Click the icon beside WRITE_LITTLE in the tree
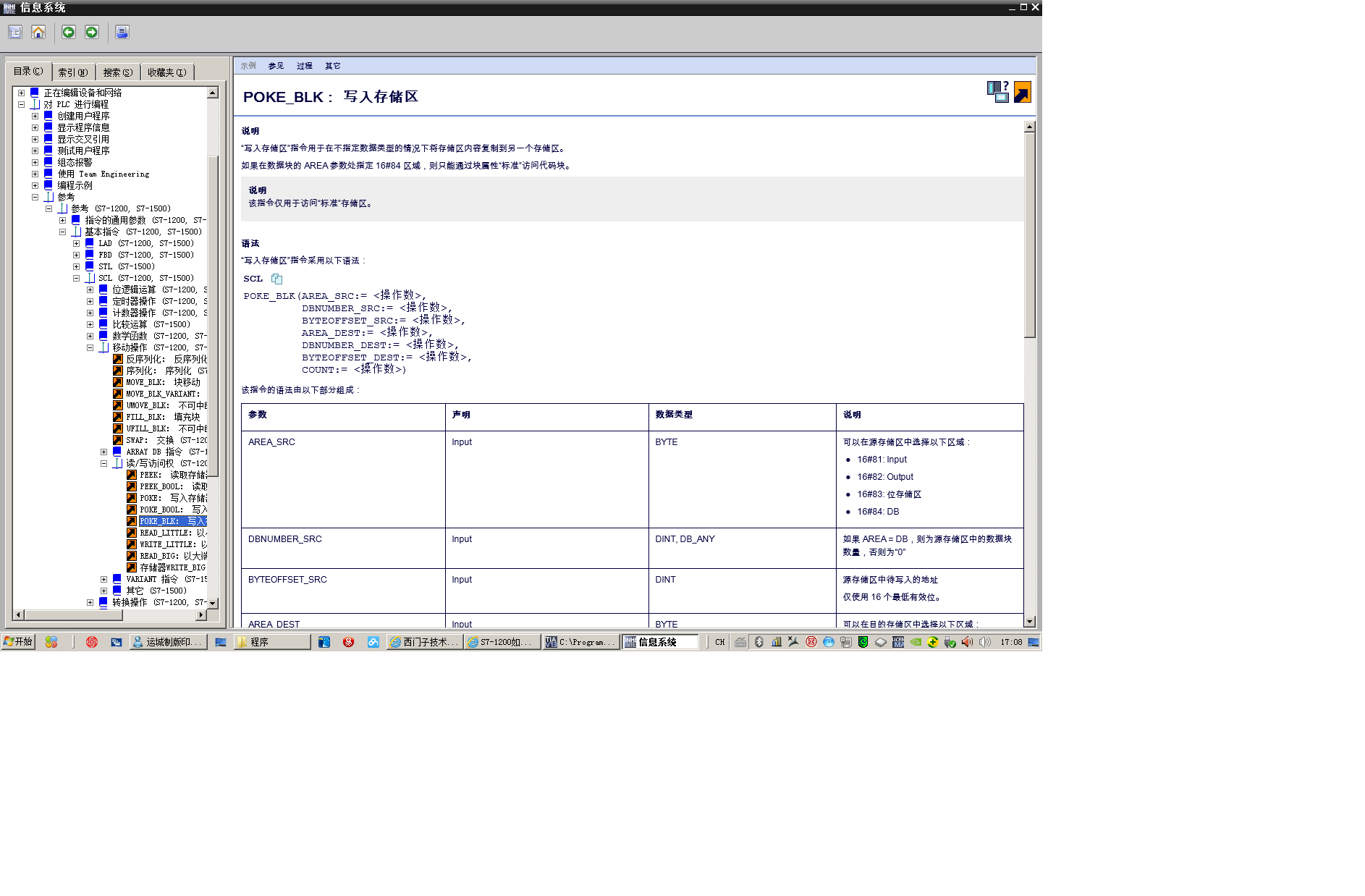This screenshot has width=1365, height=896. 132,544
